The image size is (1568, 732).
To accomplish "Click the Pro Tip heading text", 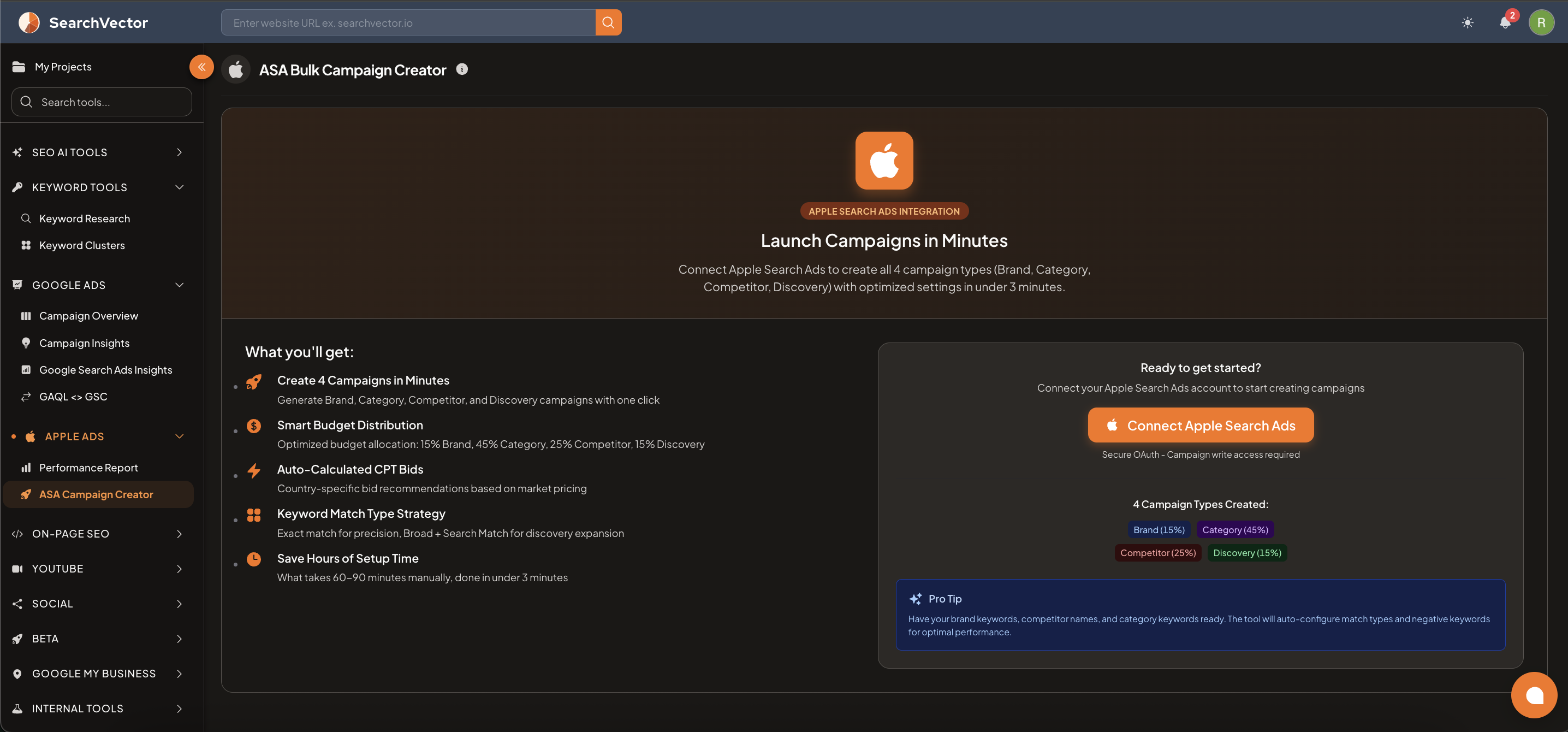I will [x=945, y=599].
